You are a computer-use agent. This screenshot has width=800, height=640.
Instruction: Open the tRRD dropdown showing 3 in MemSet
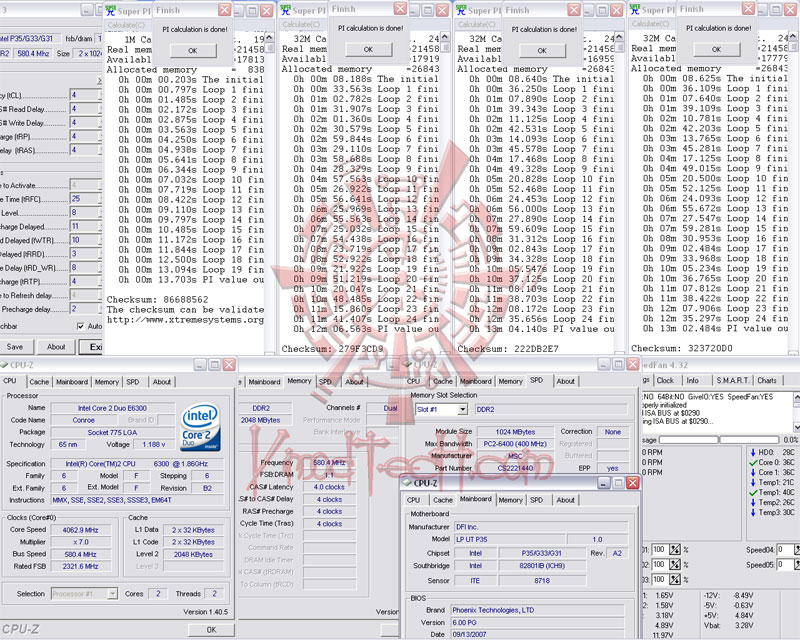tap(85, 254)
